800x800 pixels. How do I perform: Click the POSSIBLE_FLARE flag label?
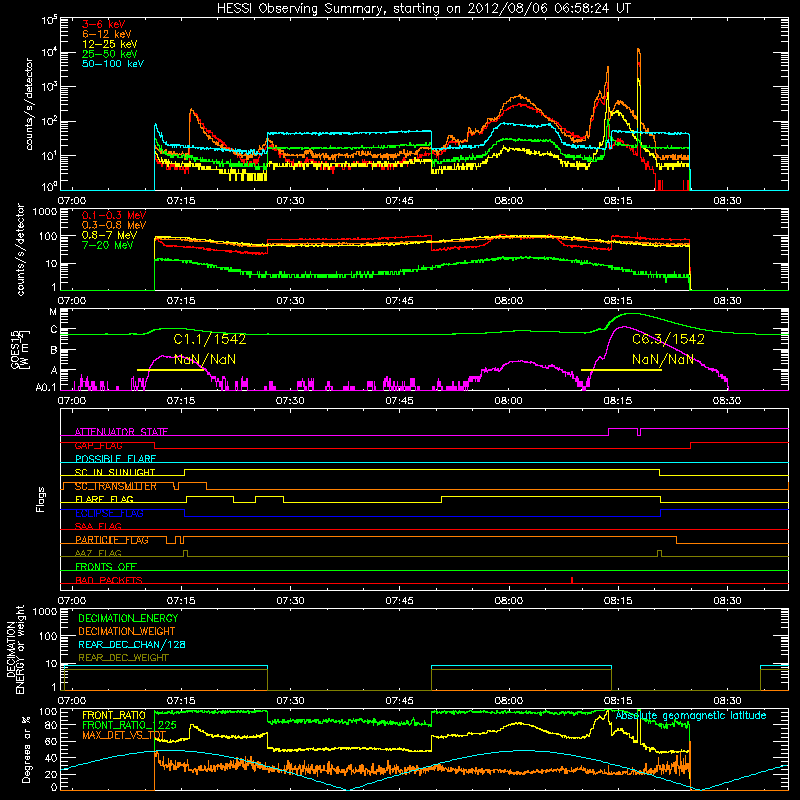(115, 459)
